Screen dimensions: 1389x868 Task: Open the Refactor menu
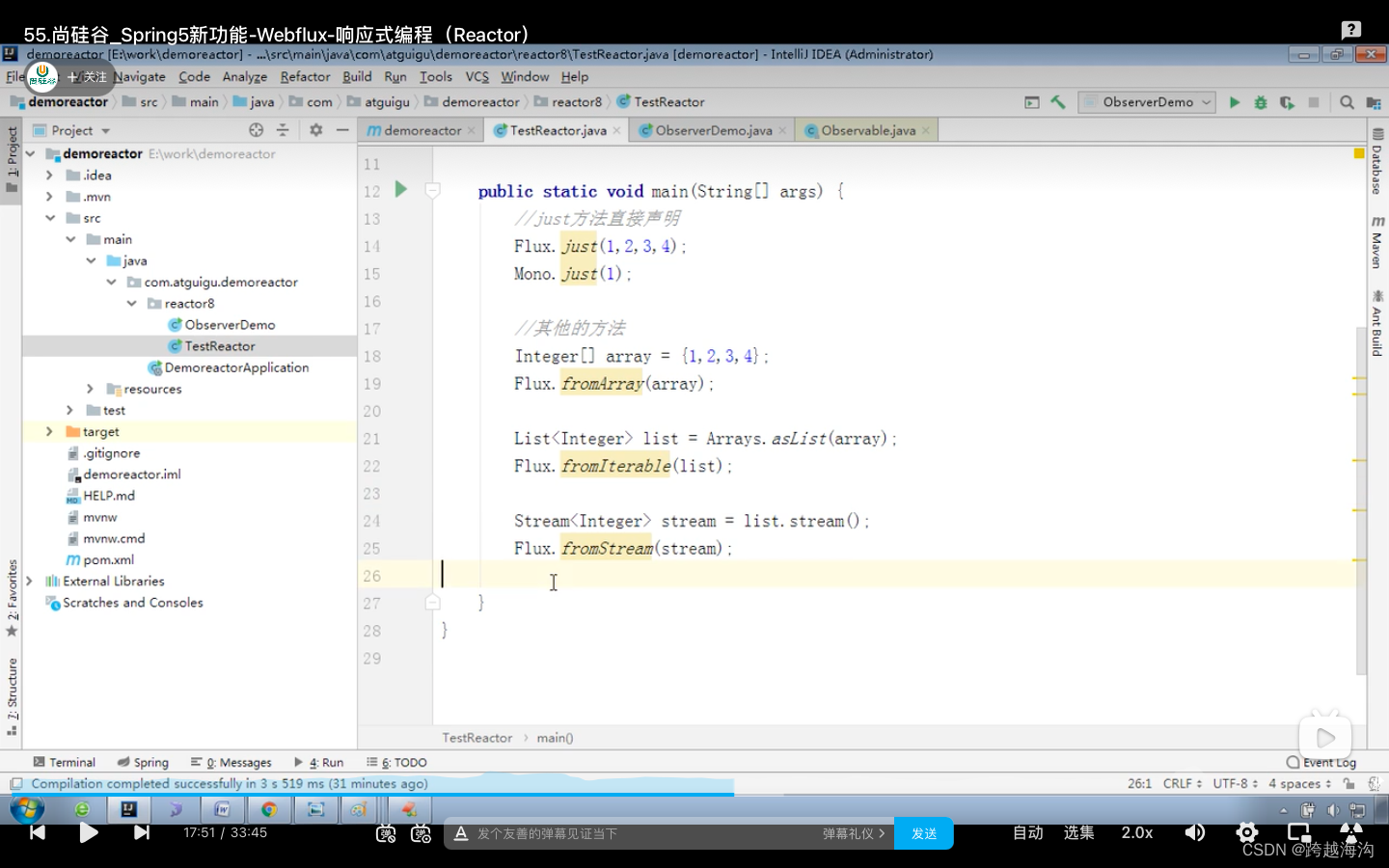(305, 77)
